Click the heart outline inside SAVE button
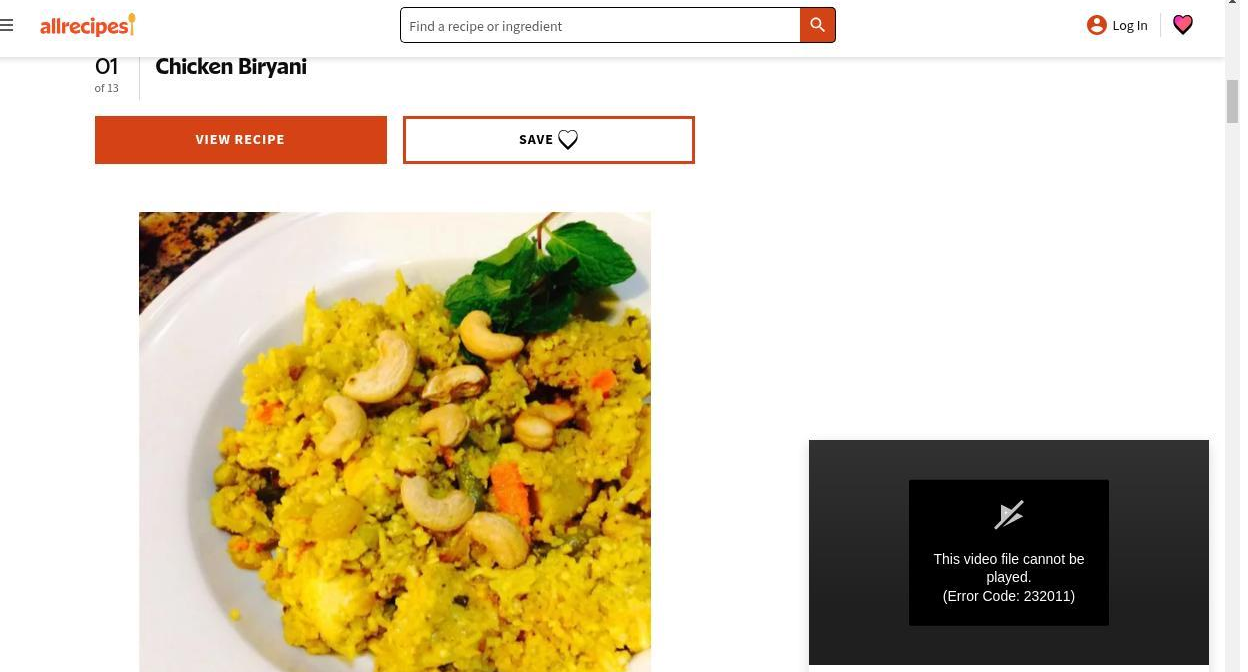 click(x=568, y=140)
